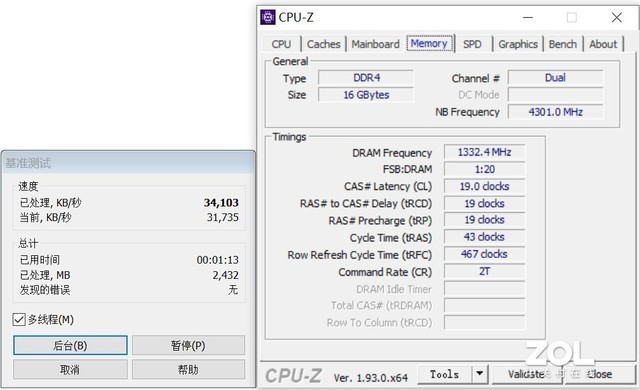The image size is (640, 390).
Task: Click the 取消 button
Action: pyautogui.click(x=70, y=369)
